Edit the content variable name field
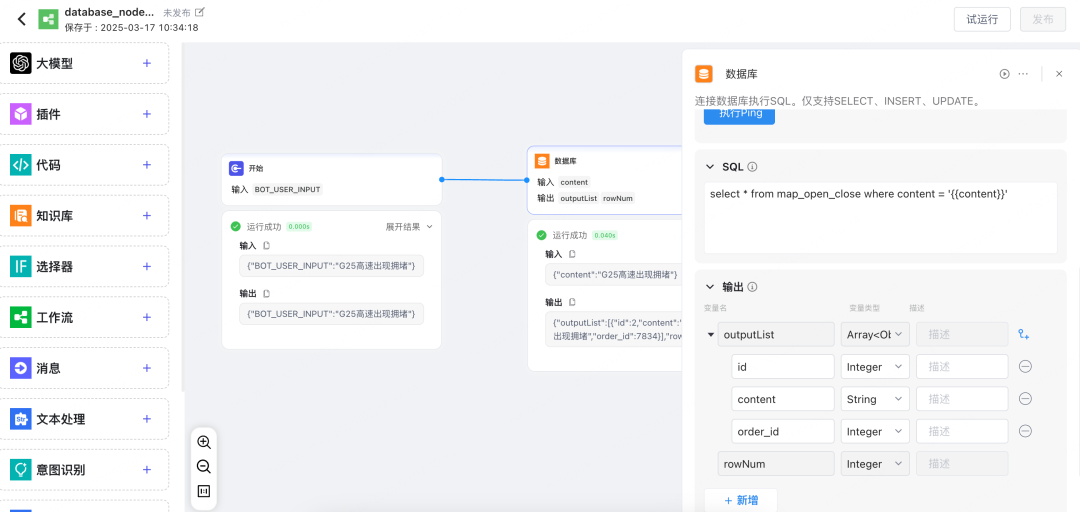Viewport: 1080px width, 512px height. tap(782, 399)
